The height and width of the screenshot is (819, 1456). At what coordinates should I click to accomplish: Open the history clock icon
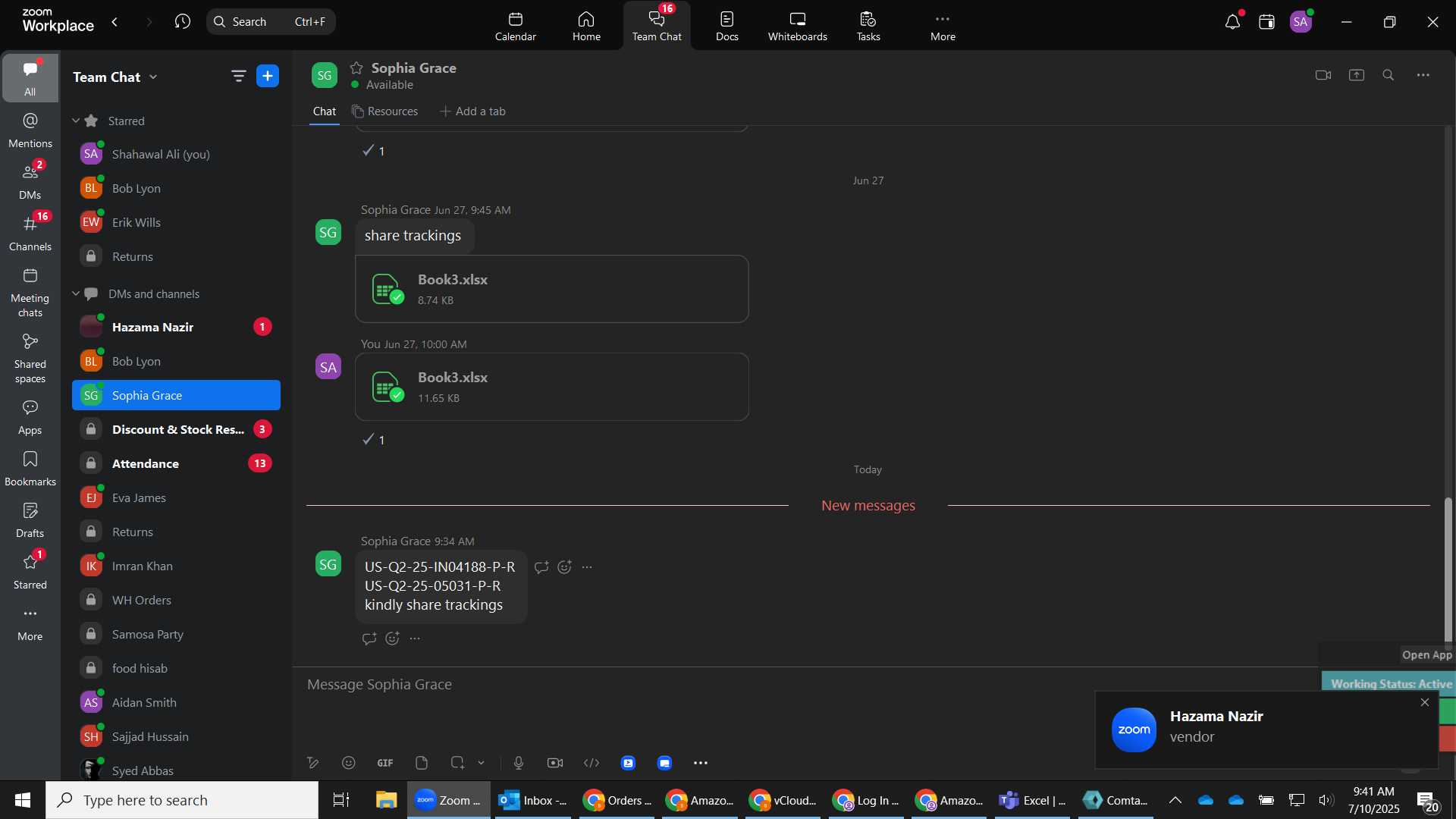(x=182, y=22)
